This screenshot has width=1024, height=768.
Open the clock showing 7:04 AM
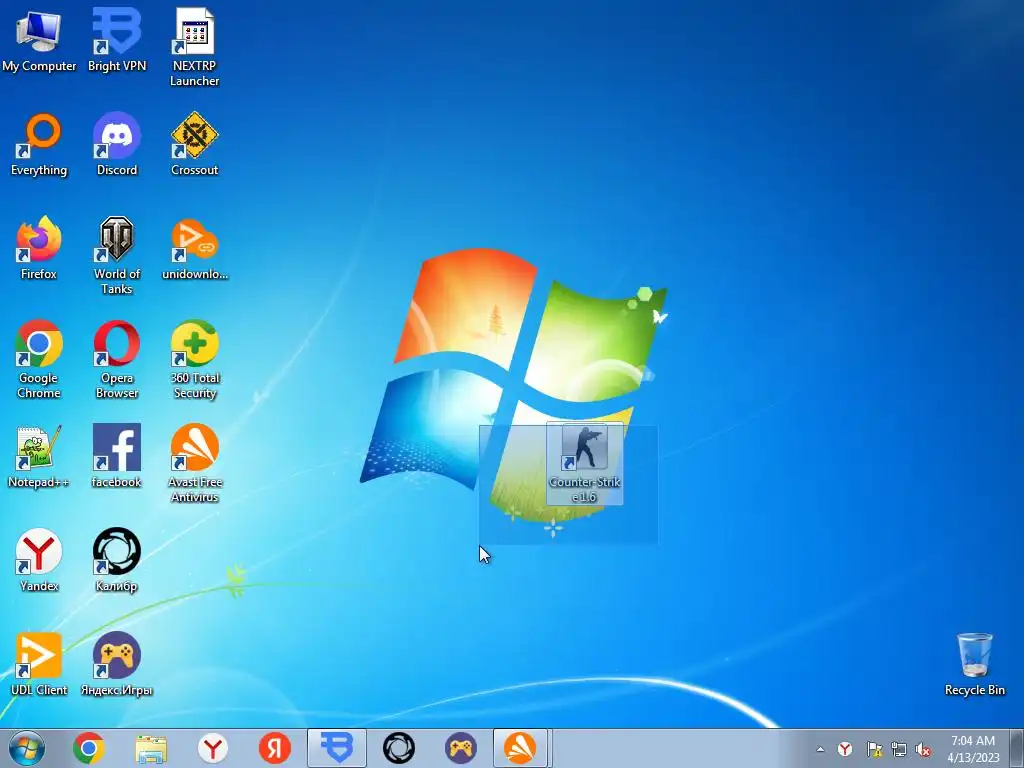tap(973, 748)
